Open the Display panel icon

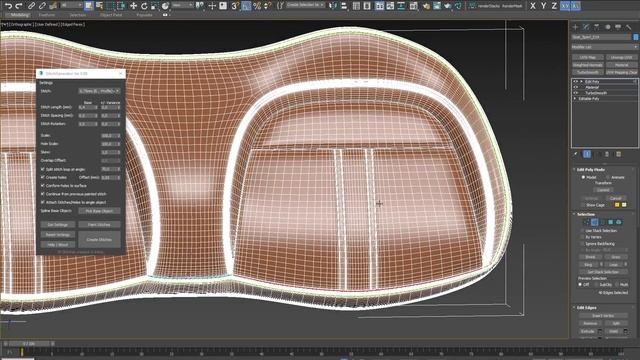pos(618,27)
